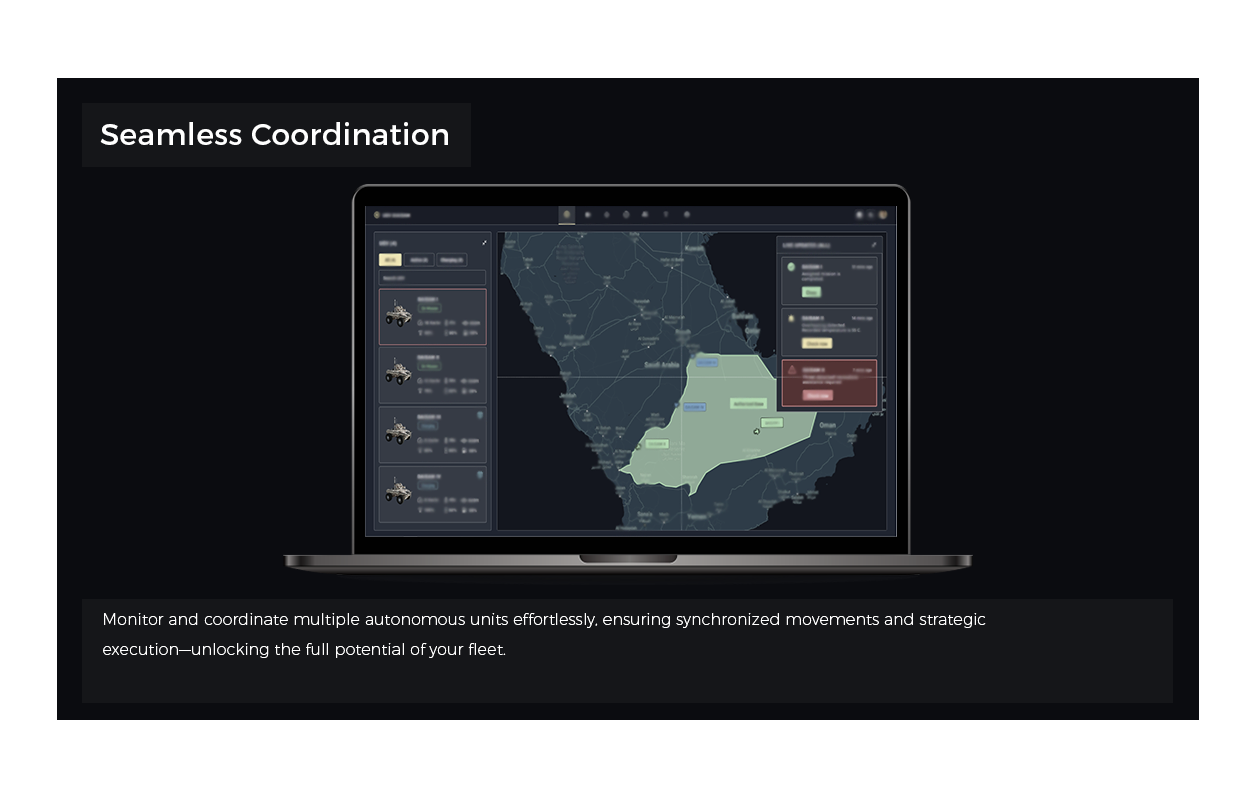Click the green checkmark icon in first update
The width and height of the screenshot is (1256, 798).
(791, 267)
